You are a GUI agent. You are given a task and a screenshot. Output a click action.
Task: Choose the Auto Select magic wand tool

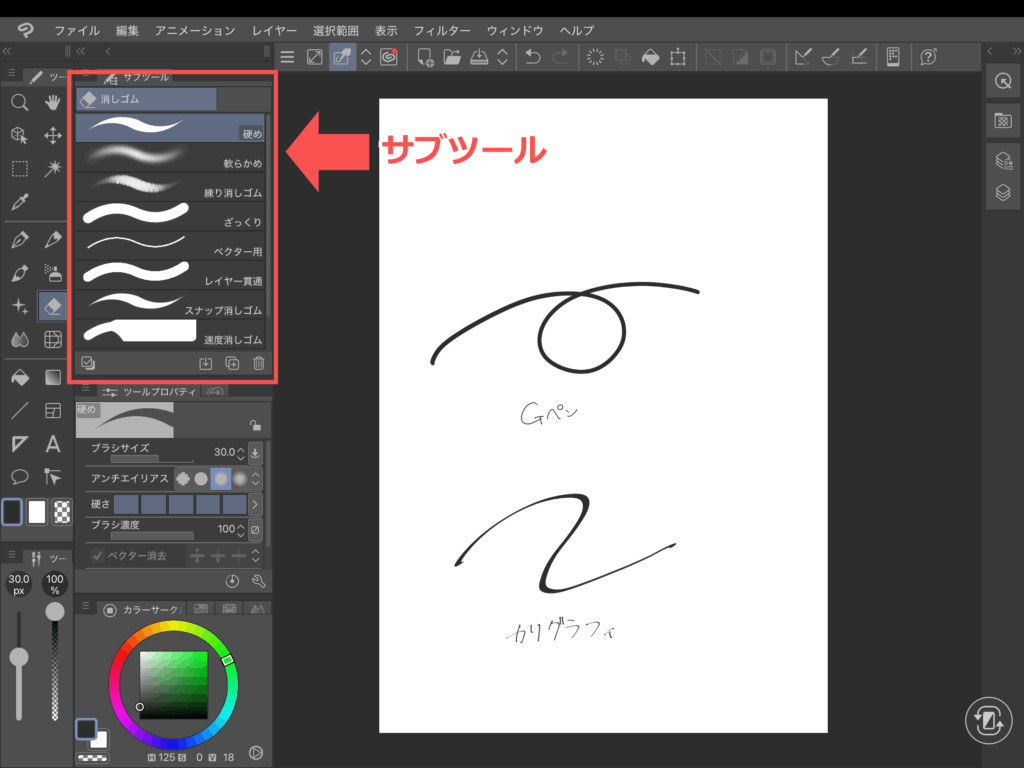(x=53, y=168)
